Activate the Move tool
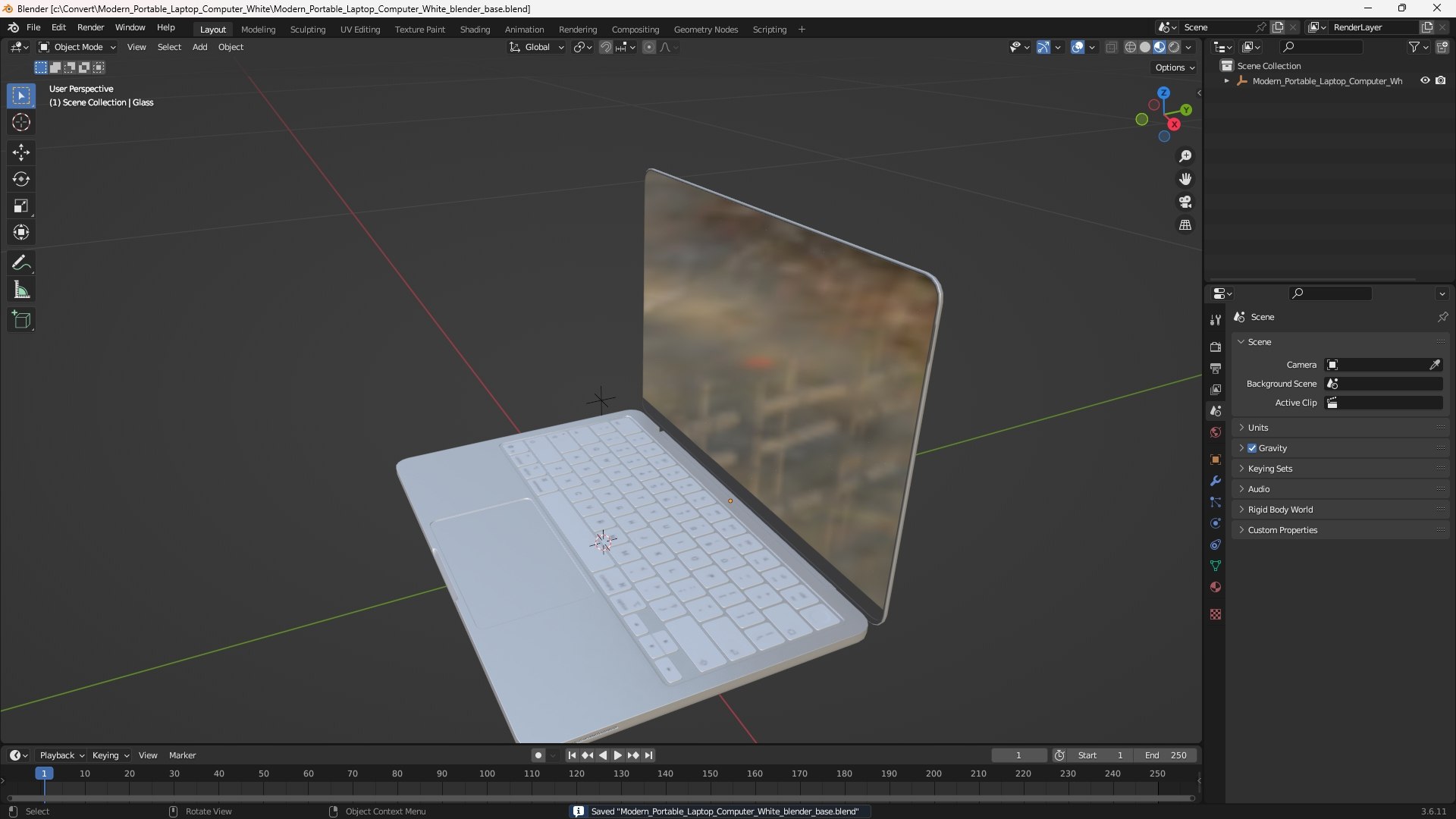Image resolution: width=1456 pixels, height=819 pixels. 20,152
